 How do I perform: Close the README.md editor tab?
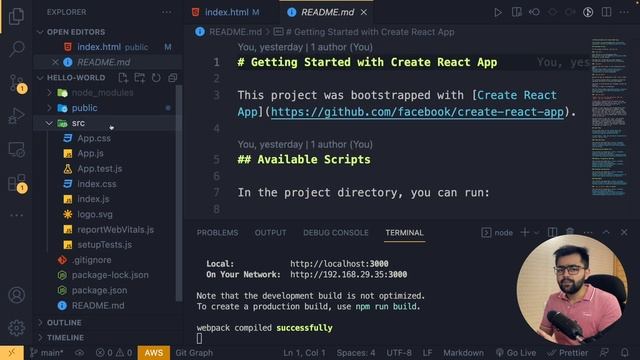364,13
